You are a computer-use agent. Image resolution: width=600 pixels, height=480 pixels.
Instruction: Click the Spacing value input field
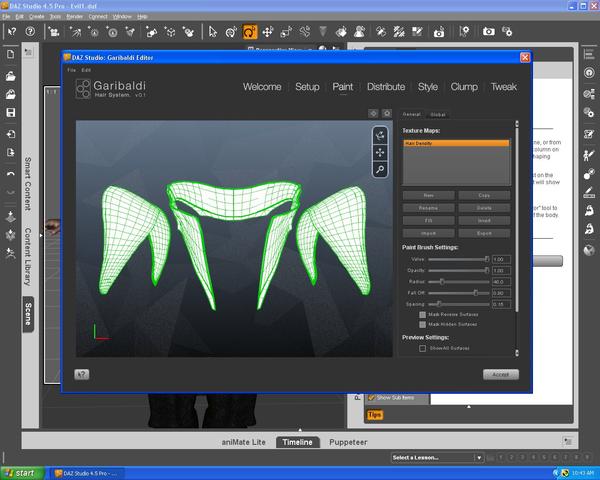501,305
